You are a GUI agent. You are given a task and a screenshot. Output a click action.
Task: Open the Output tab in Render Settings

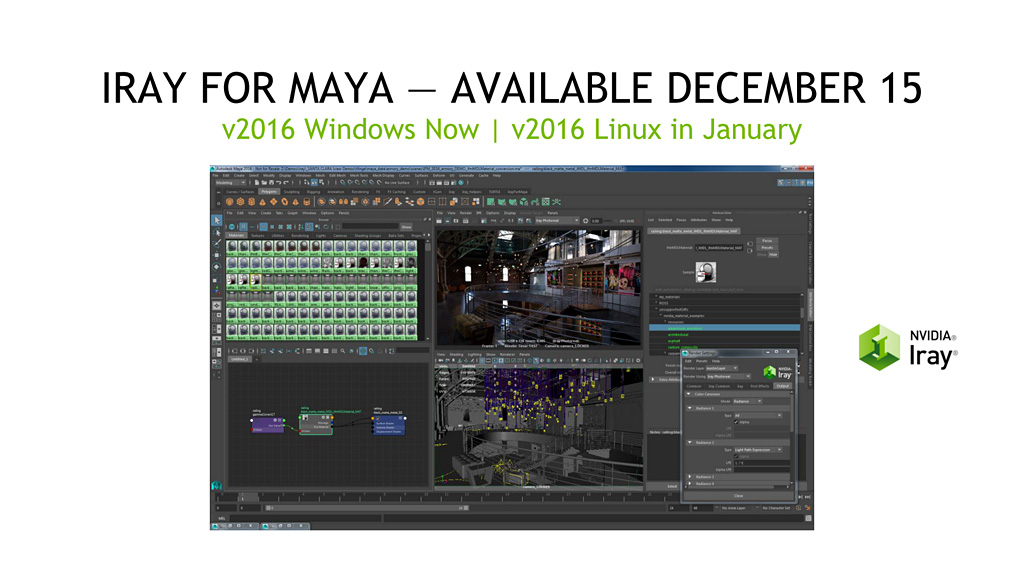pos(782,386)
